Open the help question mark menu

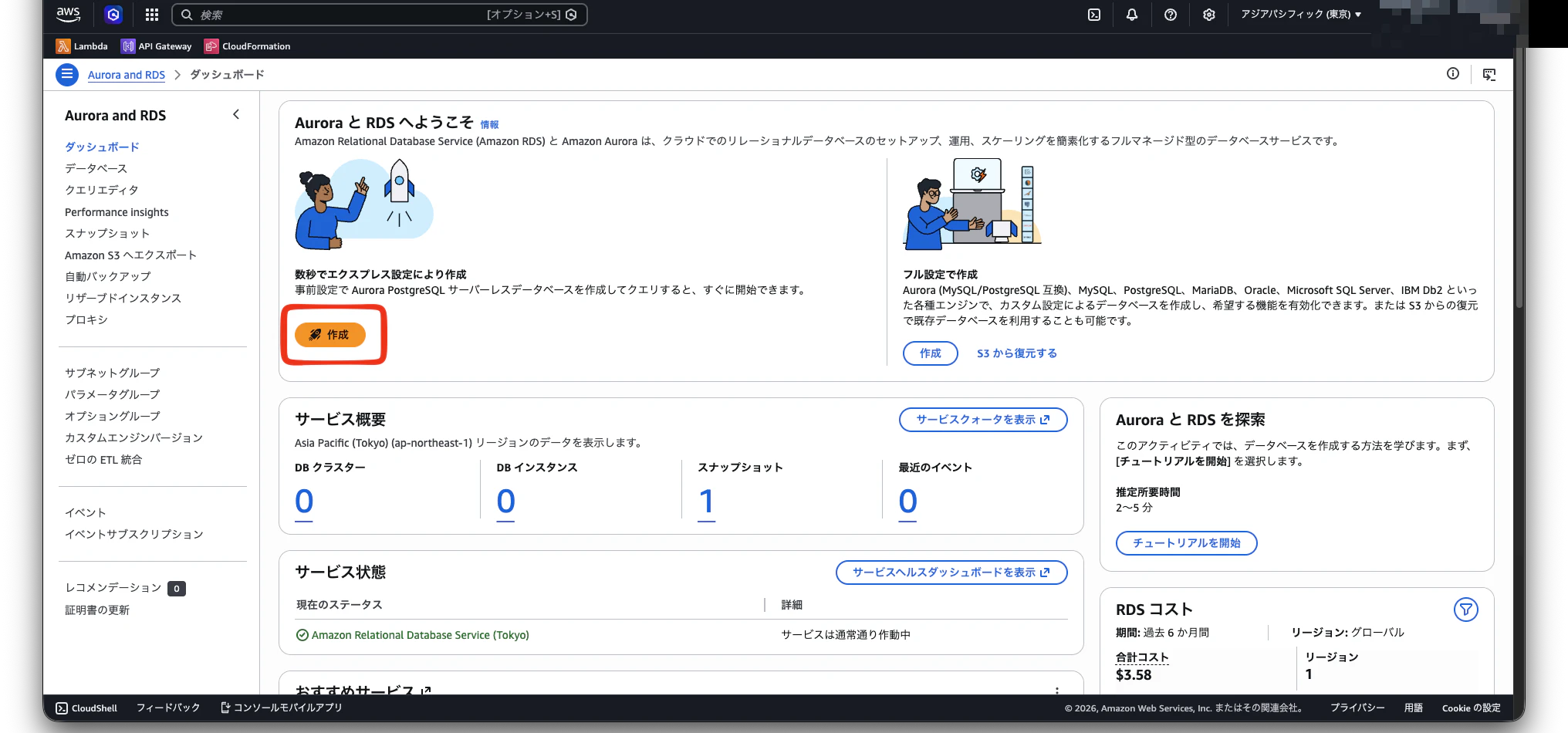(x=1171, y=15)
